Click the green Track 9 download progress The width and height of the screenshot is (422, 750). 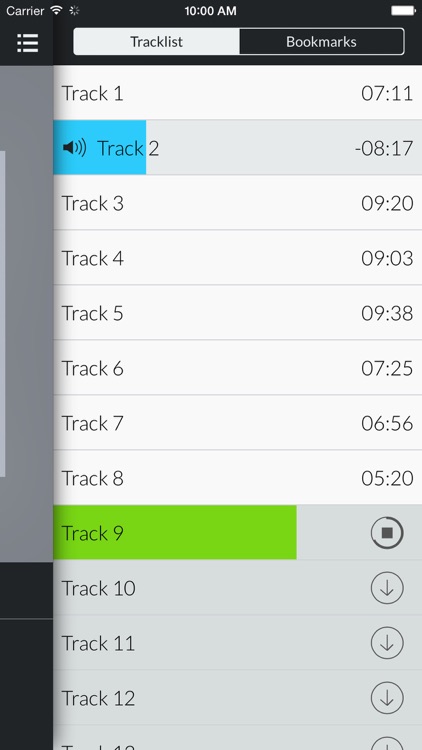(175, 532)
